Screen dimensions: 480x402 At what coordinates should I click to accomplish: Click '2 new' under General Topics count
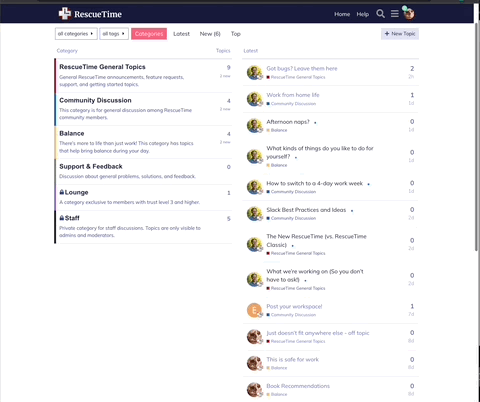(225, 76)
